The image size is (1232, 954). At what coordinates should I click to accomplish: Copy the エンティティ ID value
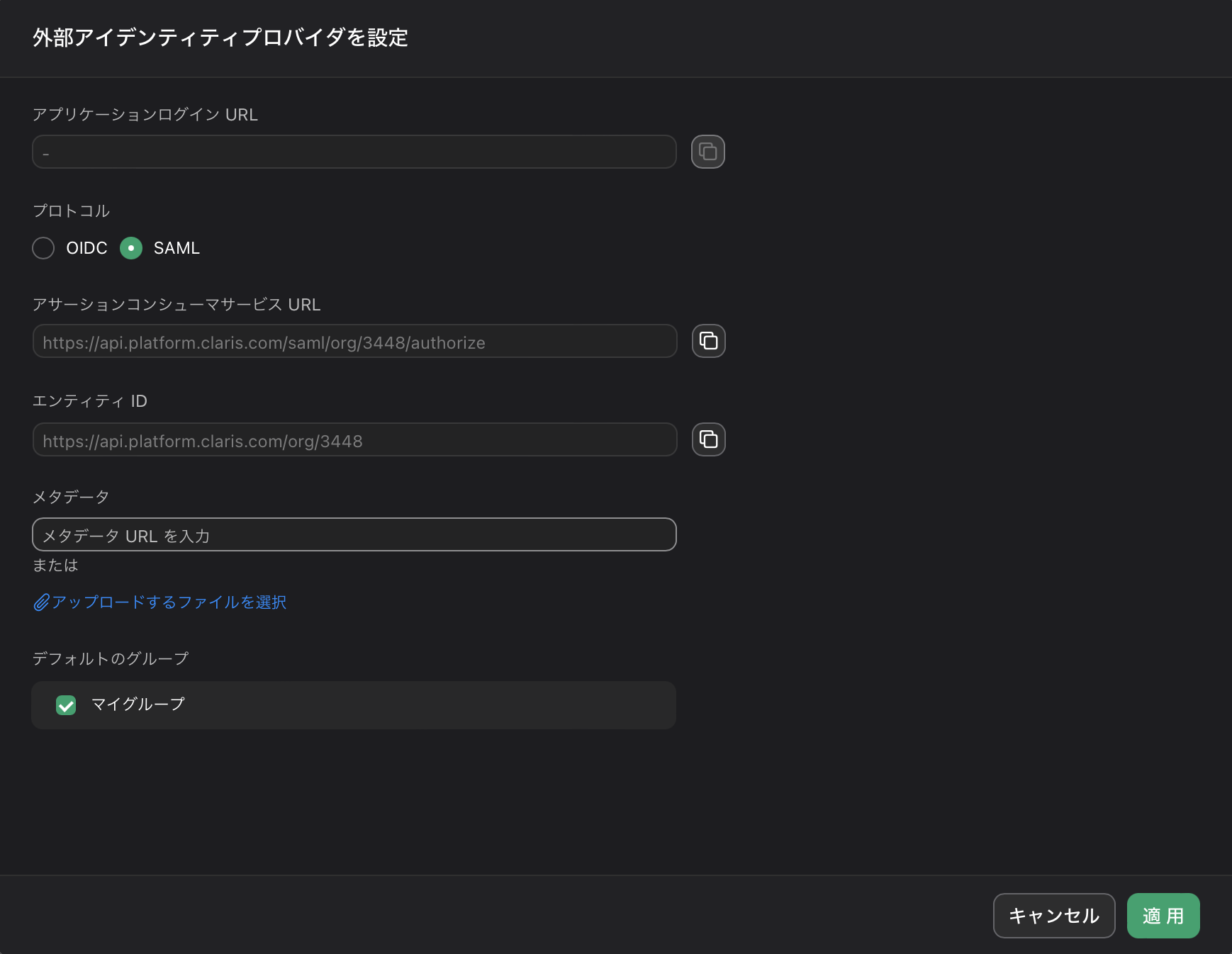710,439
